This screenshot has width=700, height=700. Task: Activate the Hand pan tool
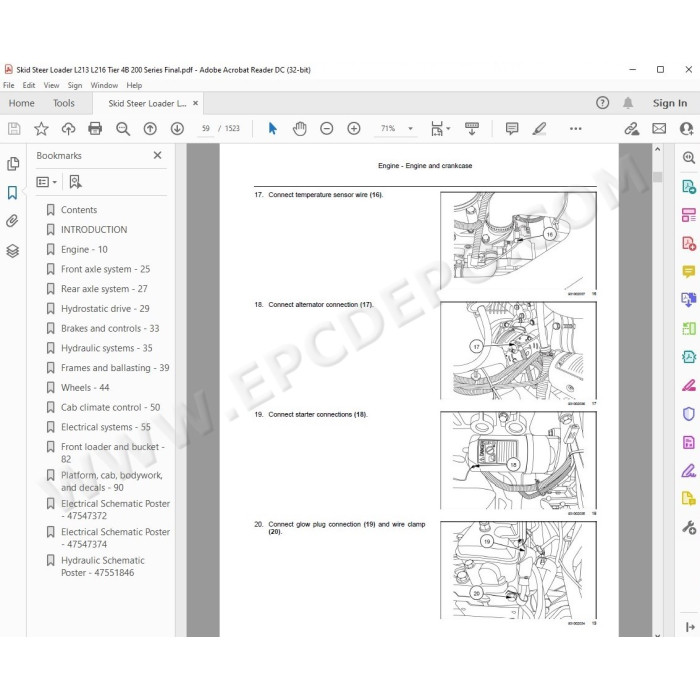click(300, 129)
